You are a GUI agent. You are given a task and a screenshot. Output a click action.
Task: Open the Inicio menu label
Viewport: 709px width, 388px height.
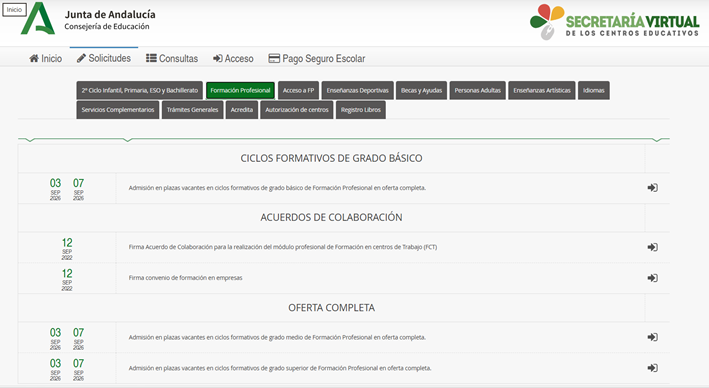click(52, 58)
